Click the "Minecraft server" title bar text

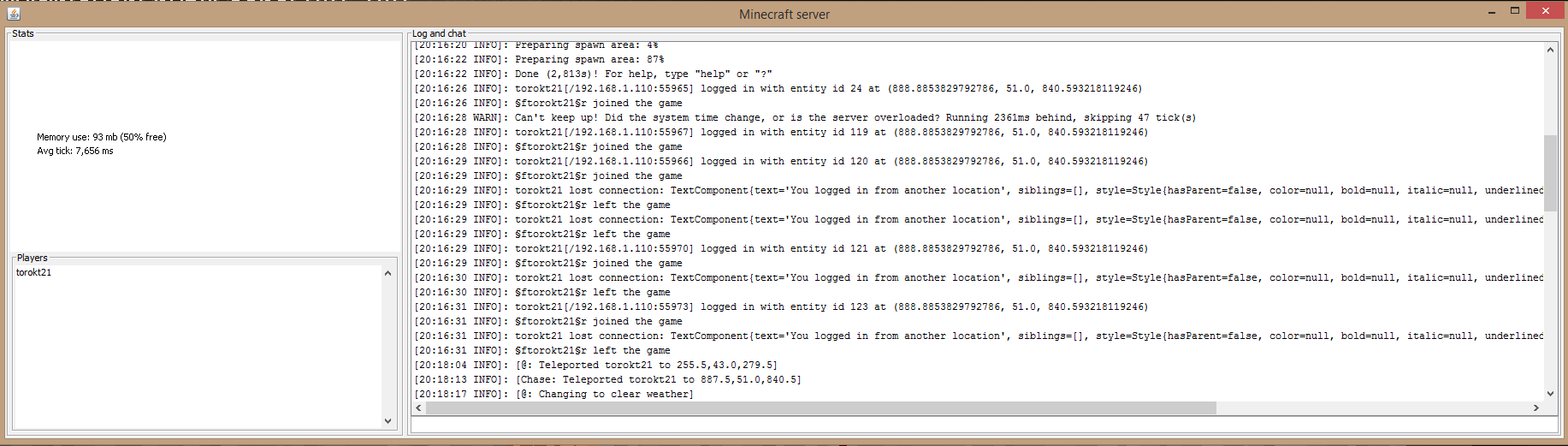pyautogui.click(x=784, y=15)
